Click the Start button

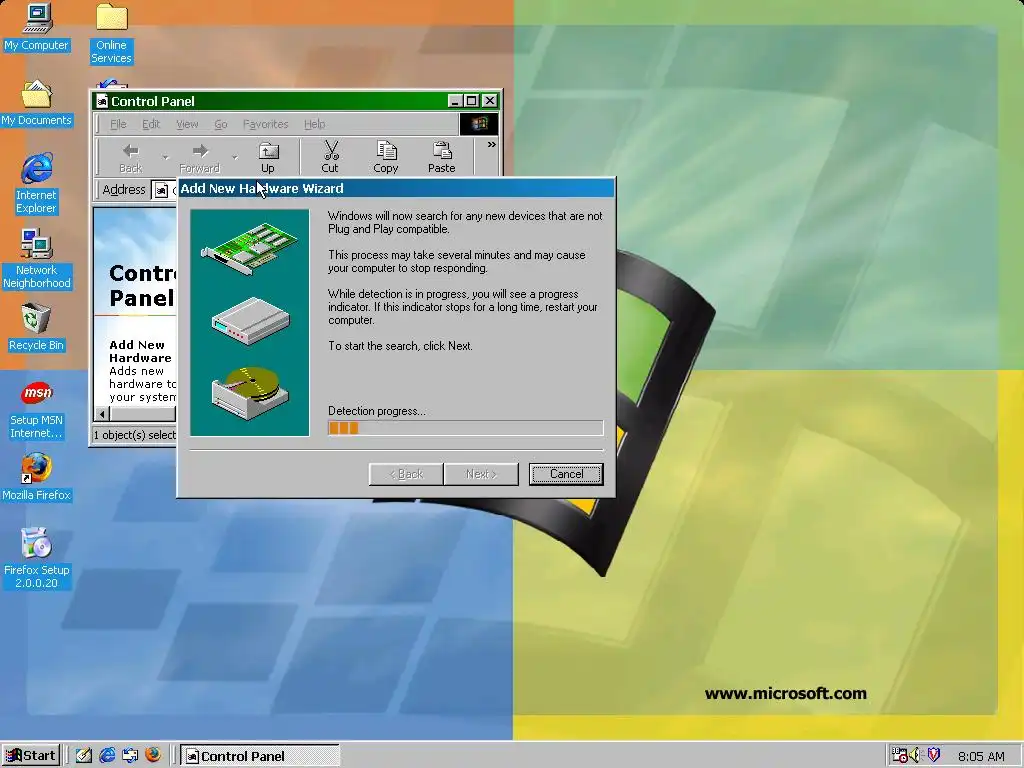pyautogui.click(x=31, y=756)
